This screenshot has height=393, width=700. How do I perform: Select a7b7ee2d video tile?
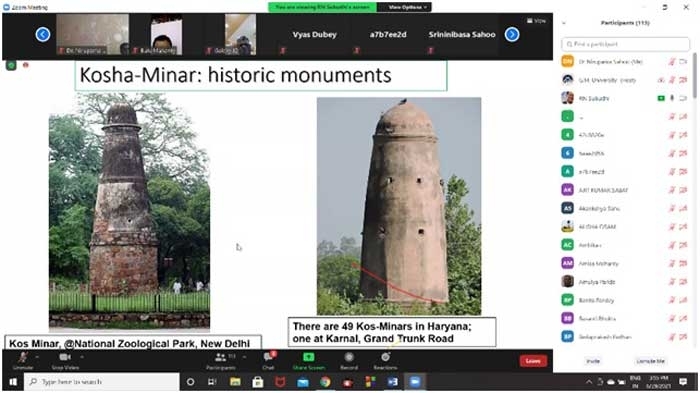[x=388, y=35]
